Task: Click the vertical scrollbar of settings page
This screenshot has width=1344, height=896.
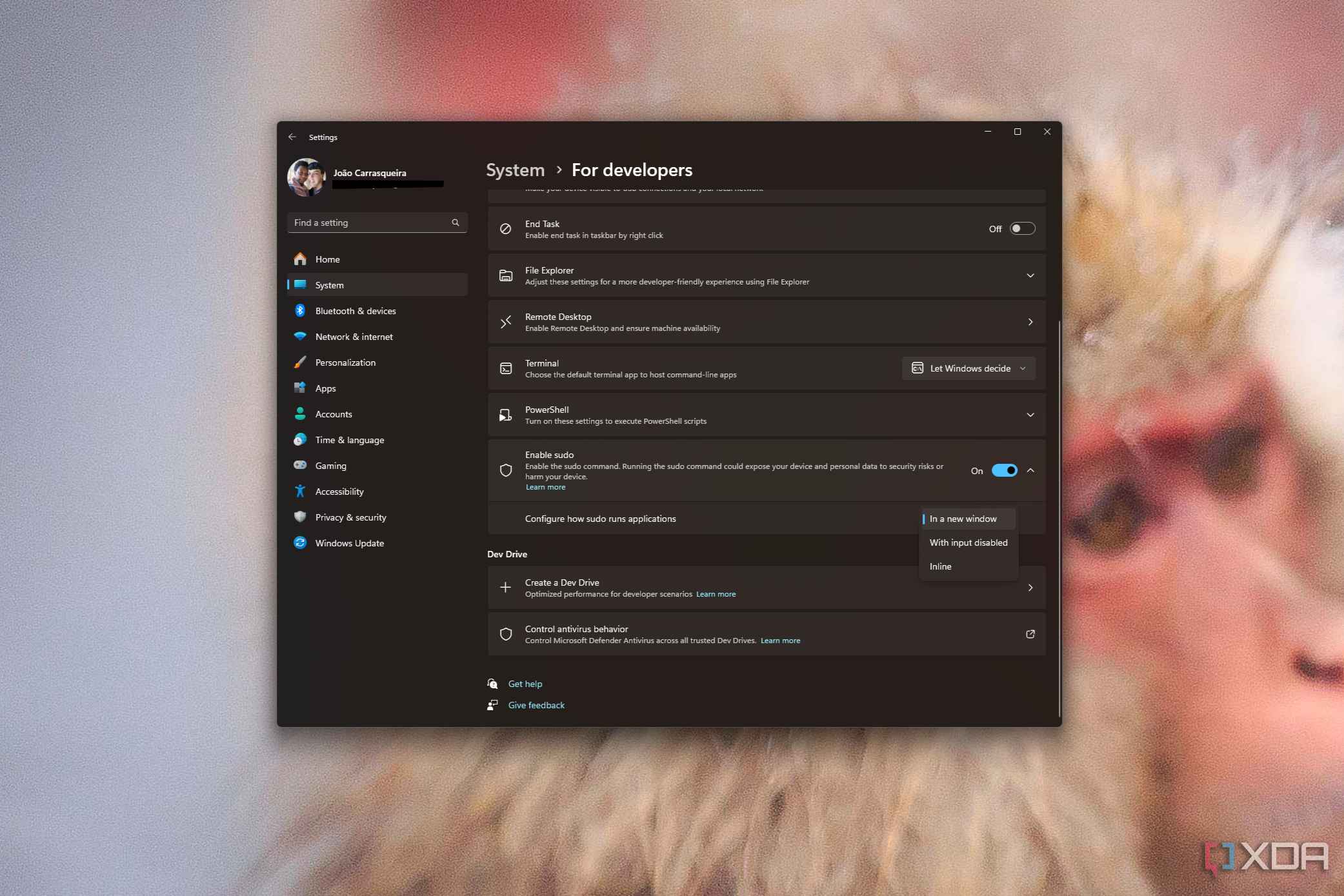Action: [x=1059, y=516]
